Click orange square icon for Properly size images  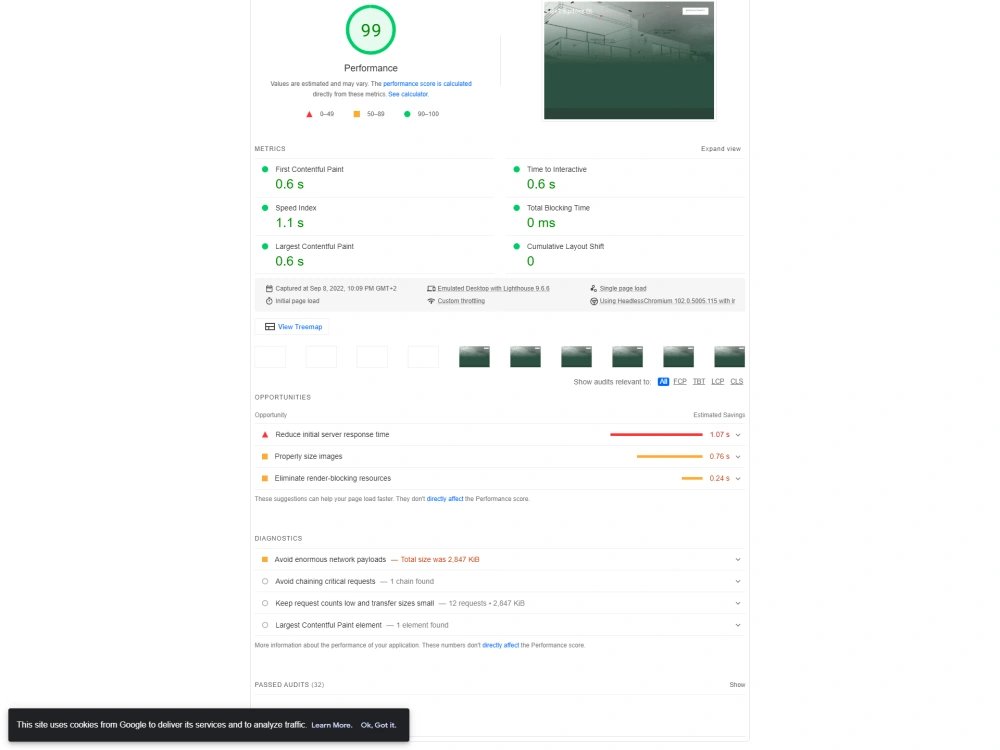pyautogui.click(x=265, y=457)
